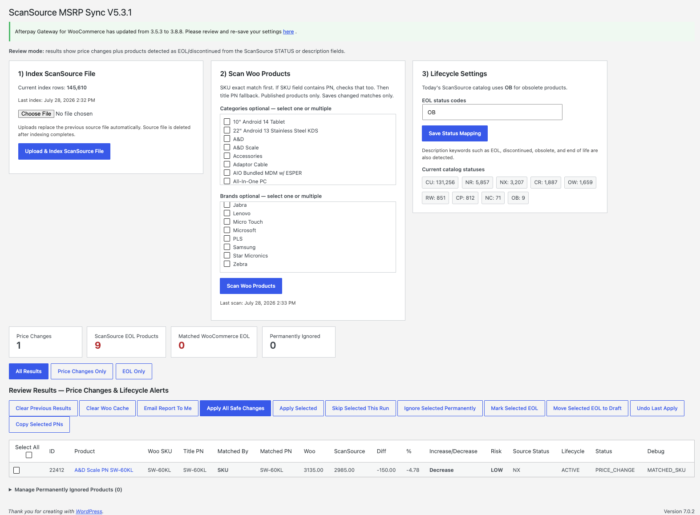Image resolution: width=700 pixels, height=515 pixels.
Task: Click the 'Decrease' cell in results row
Action: (442, 470)
